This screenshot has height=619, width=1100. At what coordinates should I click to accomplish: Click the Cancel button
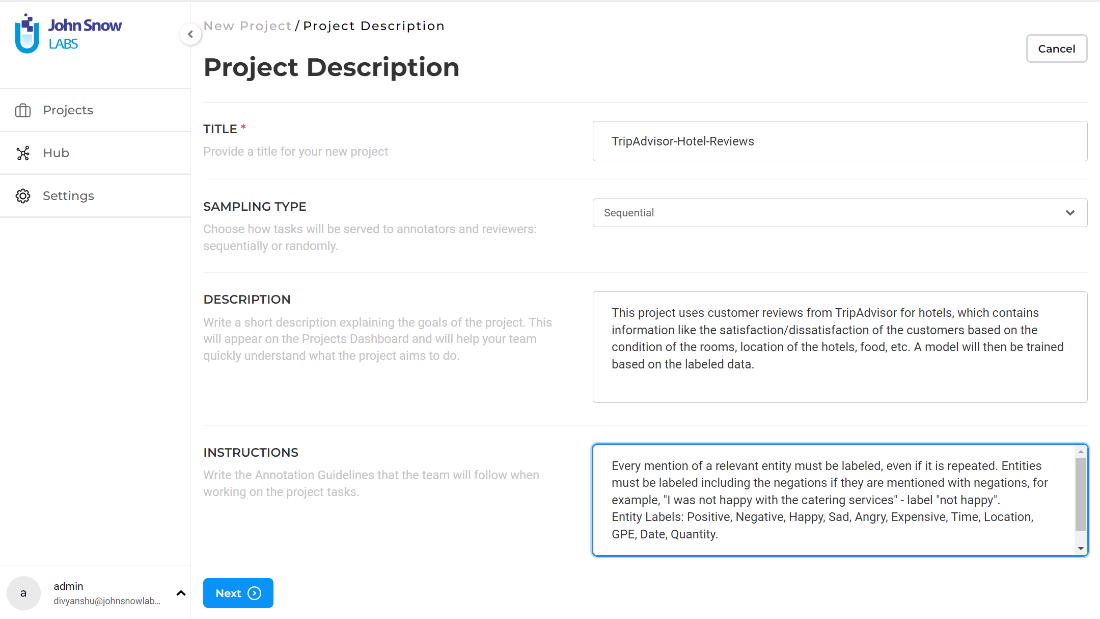(1057, 48)
